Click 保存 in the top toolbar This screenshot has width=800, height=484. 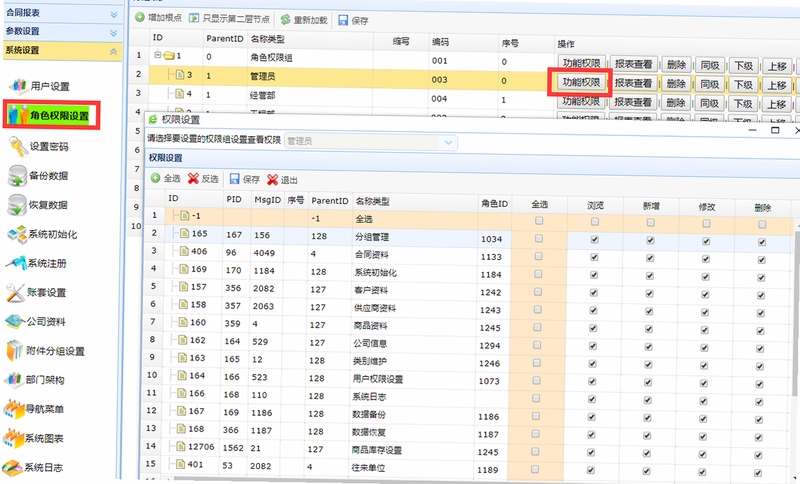[354, 20]
